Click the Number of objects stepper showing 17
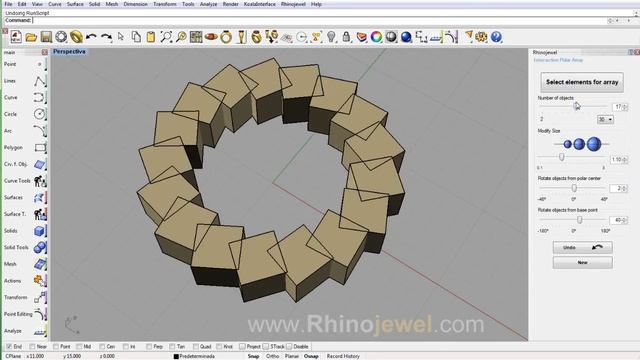Screen dimensions: 640x360 (620, 107)
